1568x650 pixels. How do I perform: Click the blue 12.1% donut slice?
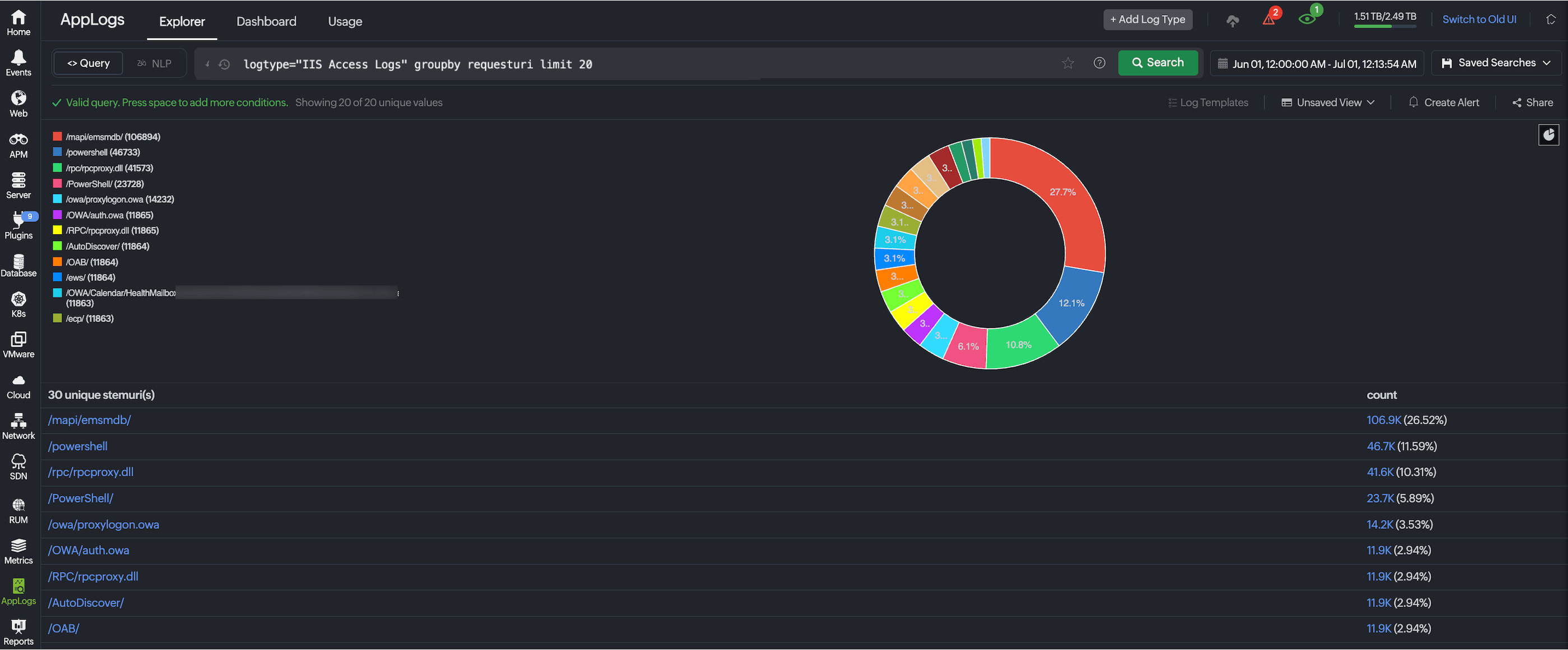coord(1071,303)
